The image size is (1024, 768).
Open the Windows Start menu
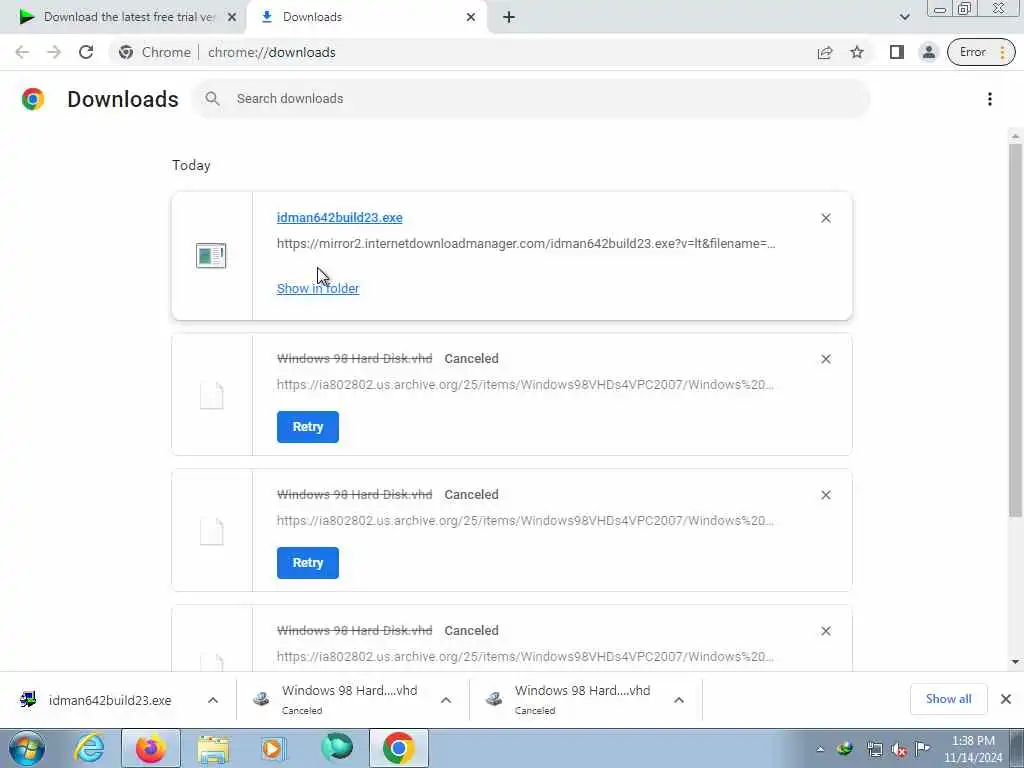[x=26, y=748]
